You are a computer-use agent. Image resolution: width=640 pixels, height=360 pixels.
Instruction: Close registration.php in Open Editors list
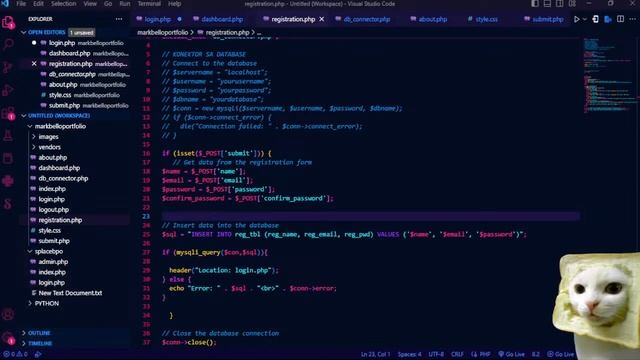(34, 64)
